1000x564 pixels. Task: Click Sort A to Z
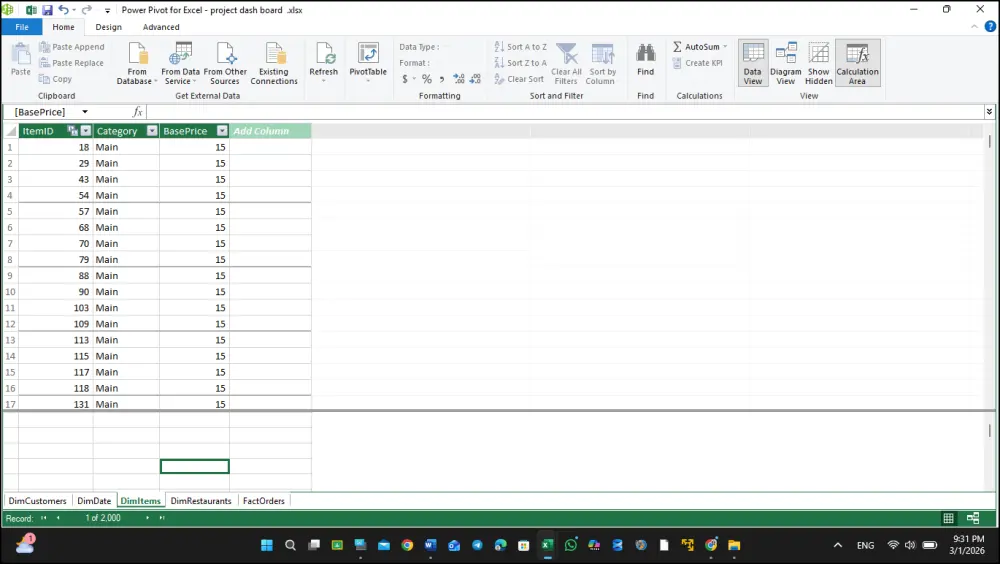tap(520, 47)
